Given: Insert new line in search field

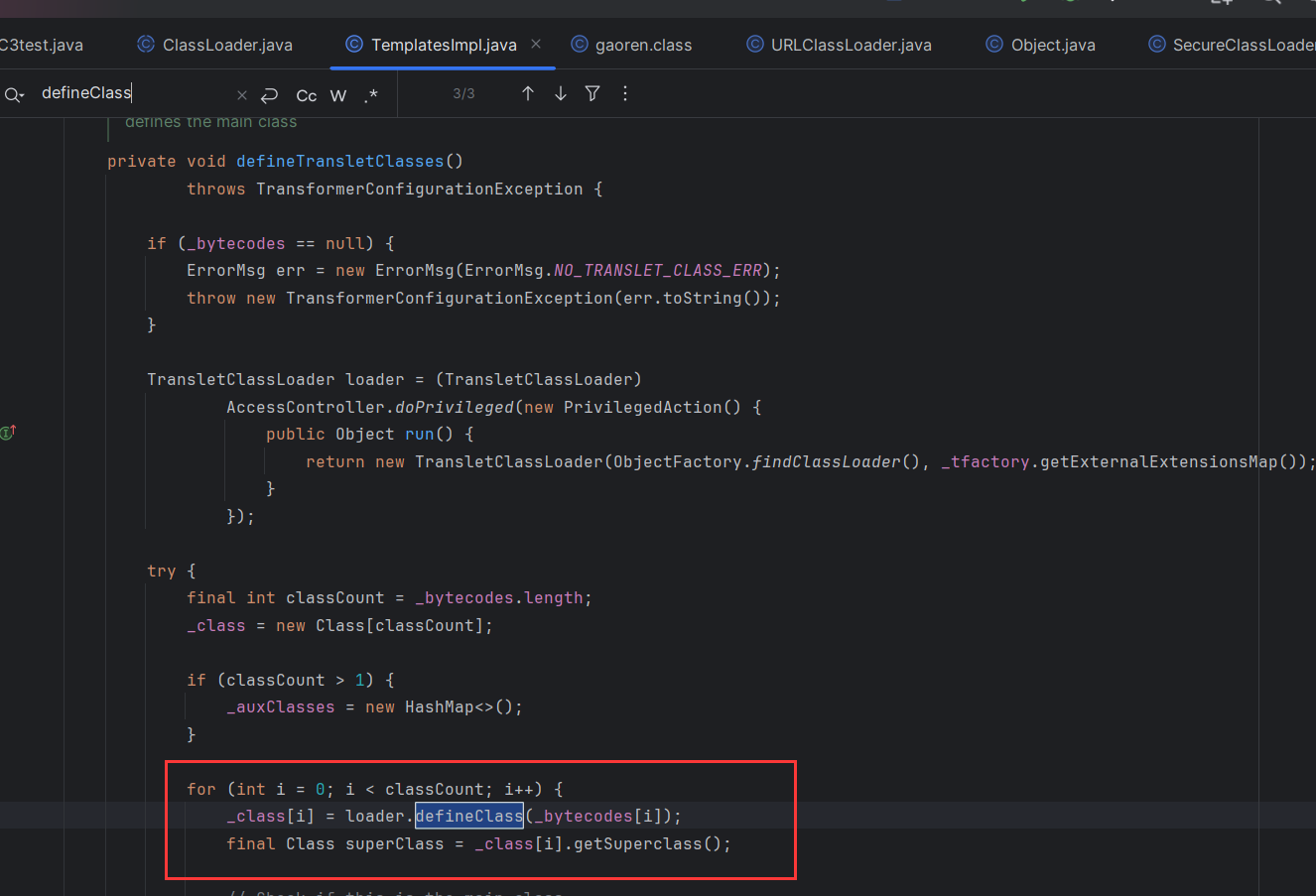Looking at the screenshot, I should point(269,95).
